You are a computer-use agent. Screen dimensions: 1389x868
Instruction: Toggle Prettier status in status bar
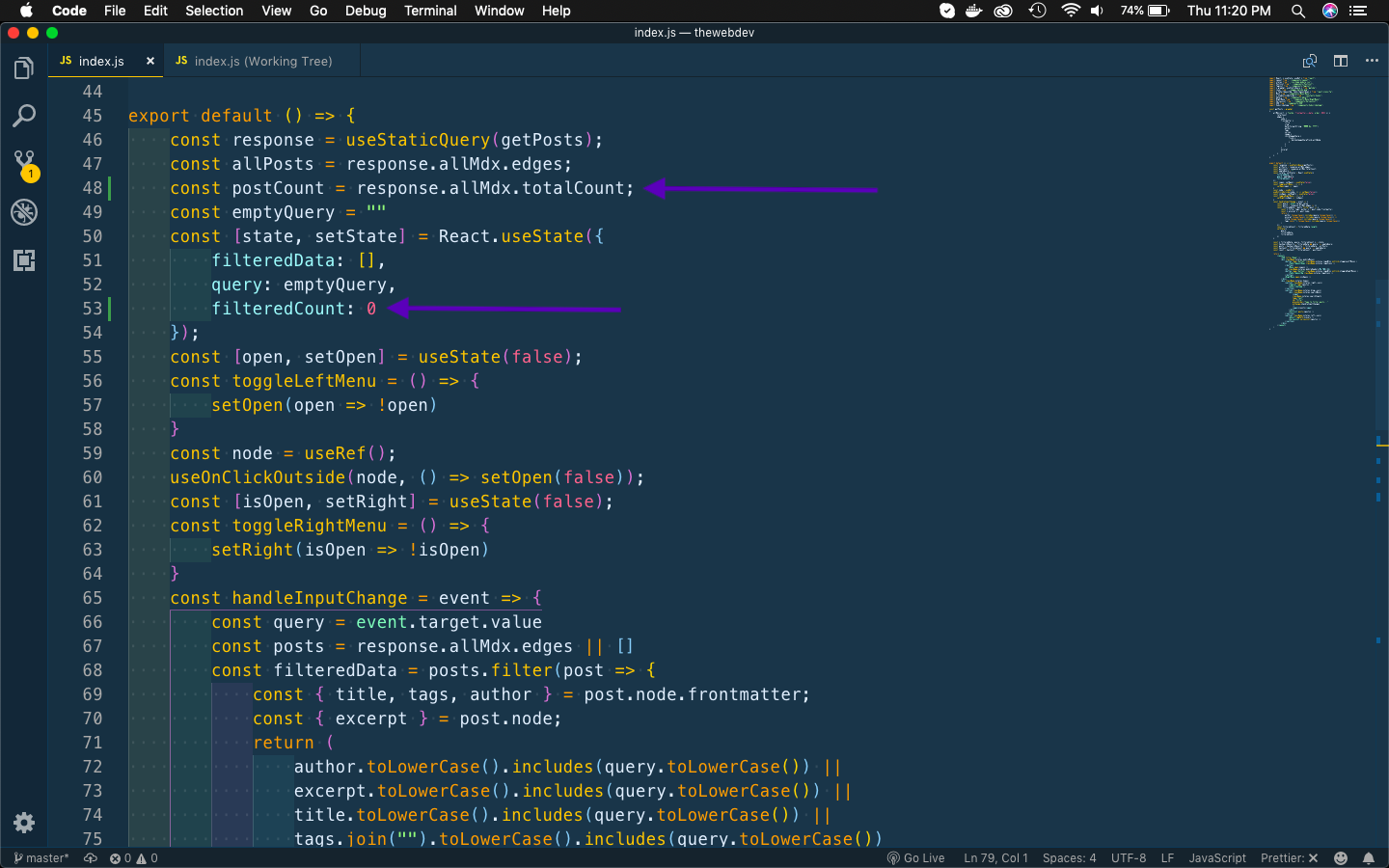tap(1289, 858)
